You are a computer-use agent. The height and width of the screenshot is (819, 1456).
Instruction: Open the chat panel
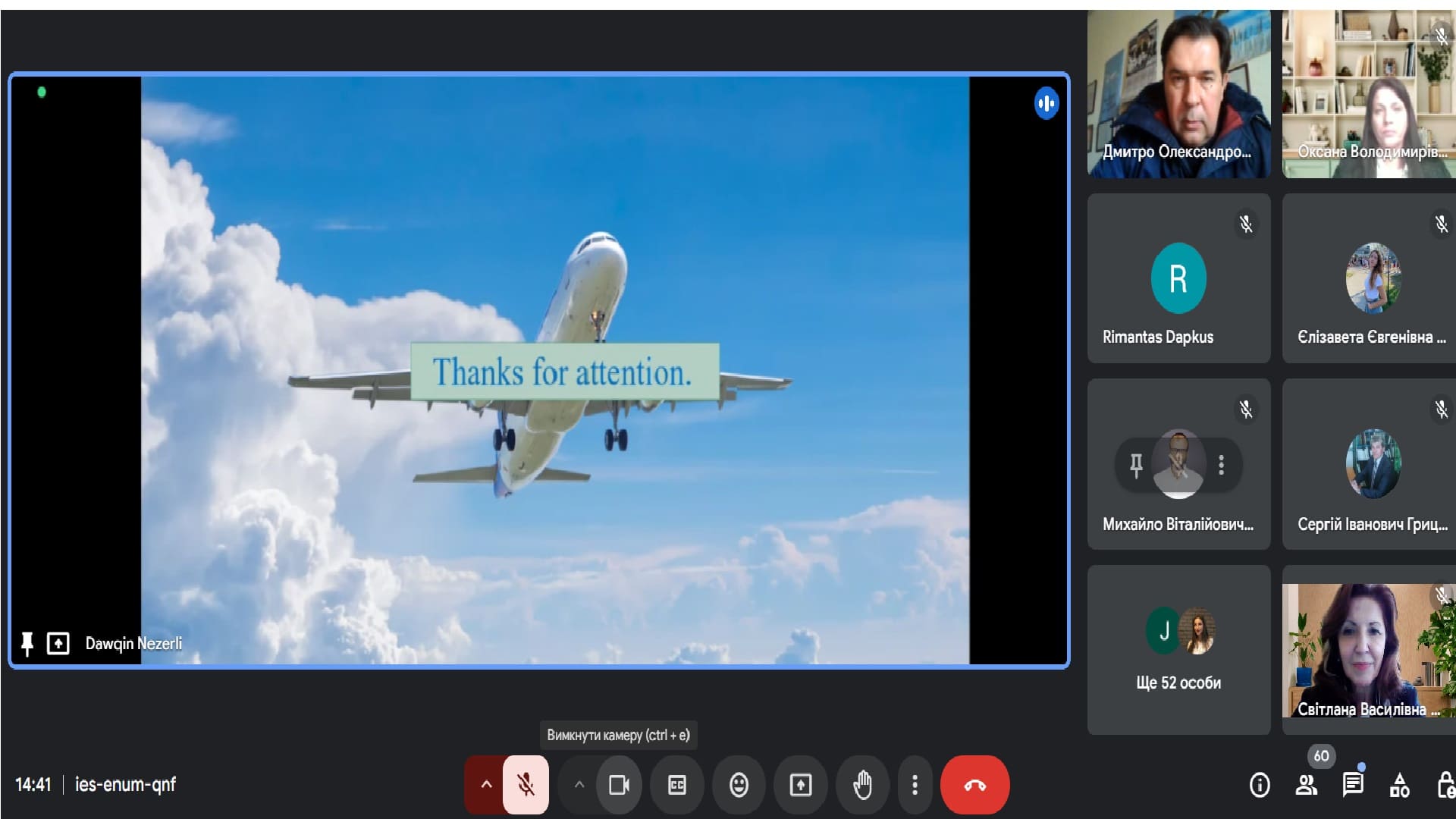pyautogui.click(x=1353, y=785)
